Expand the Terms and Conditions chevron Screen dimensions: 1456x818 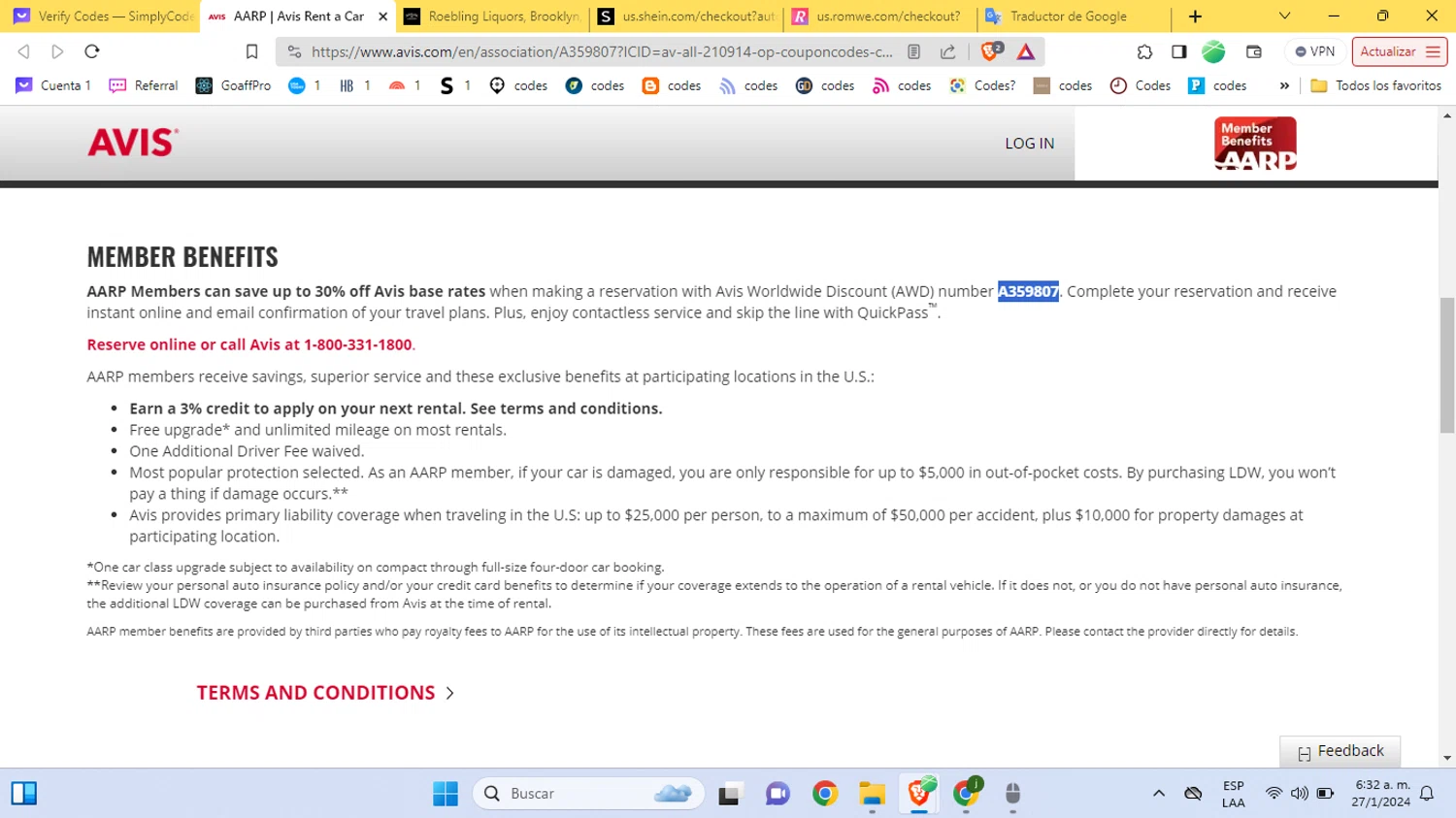click(x=449, y=693)
